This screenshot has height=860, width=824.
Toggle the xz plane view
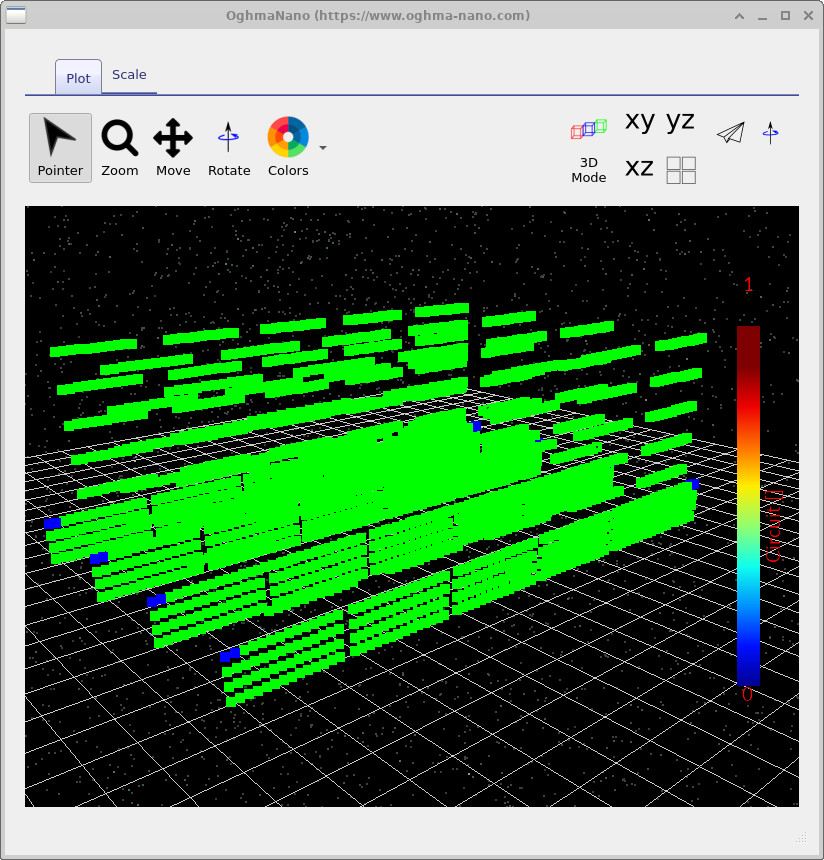click(x=639, y=169)
